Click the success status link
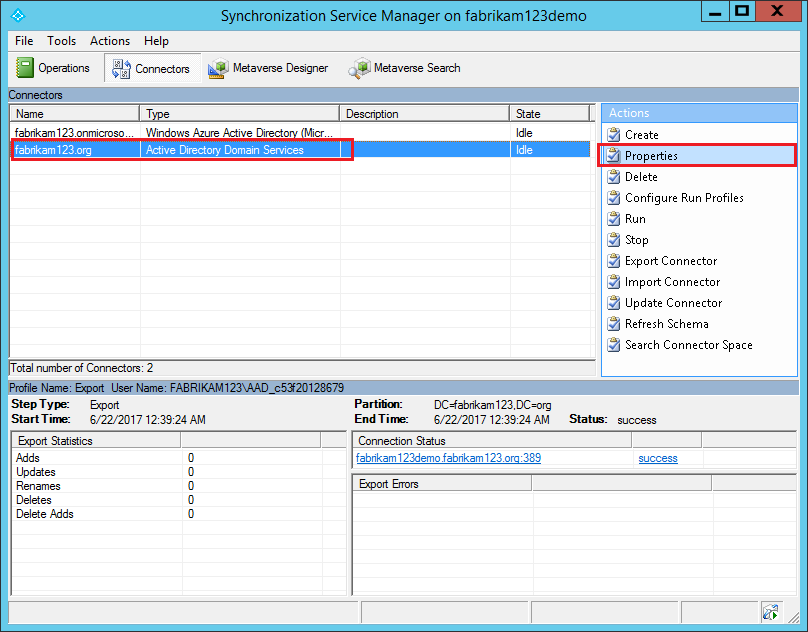This screenshot has height=632, width=808. 658,458
